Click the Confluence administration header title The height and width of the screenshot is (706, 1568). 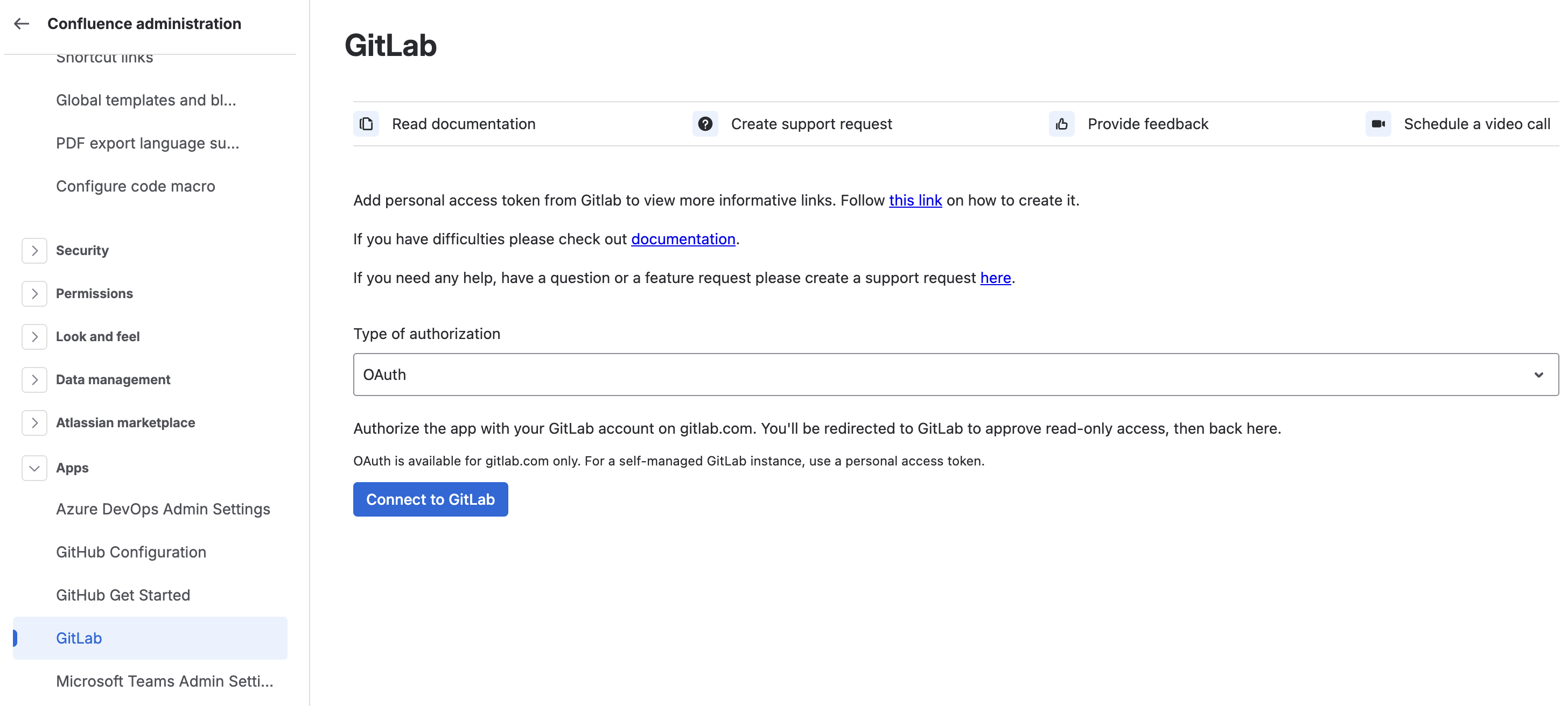point(144,24)
